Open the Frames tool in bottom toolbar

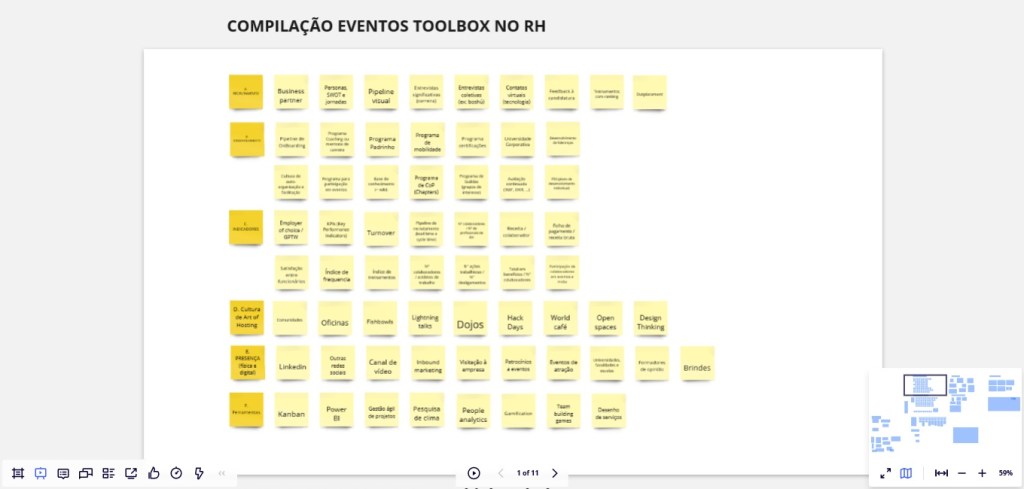tap(18, 473)
